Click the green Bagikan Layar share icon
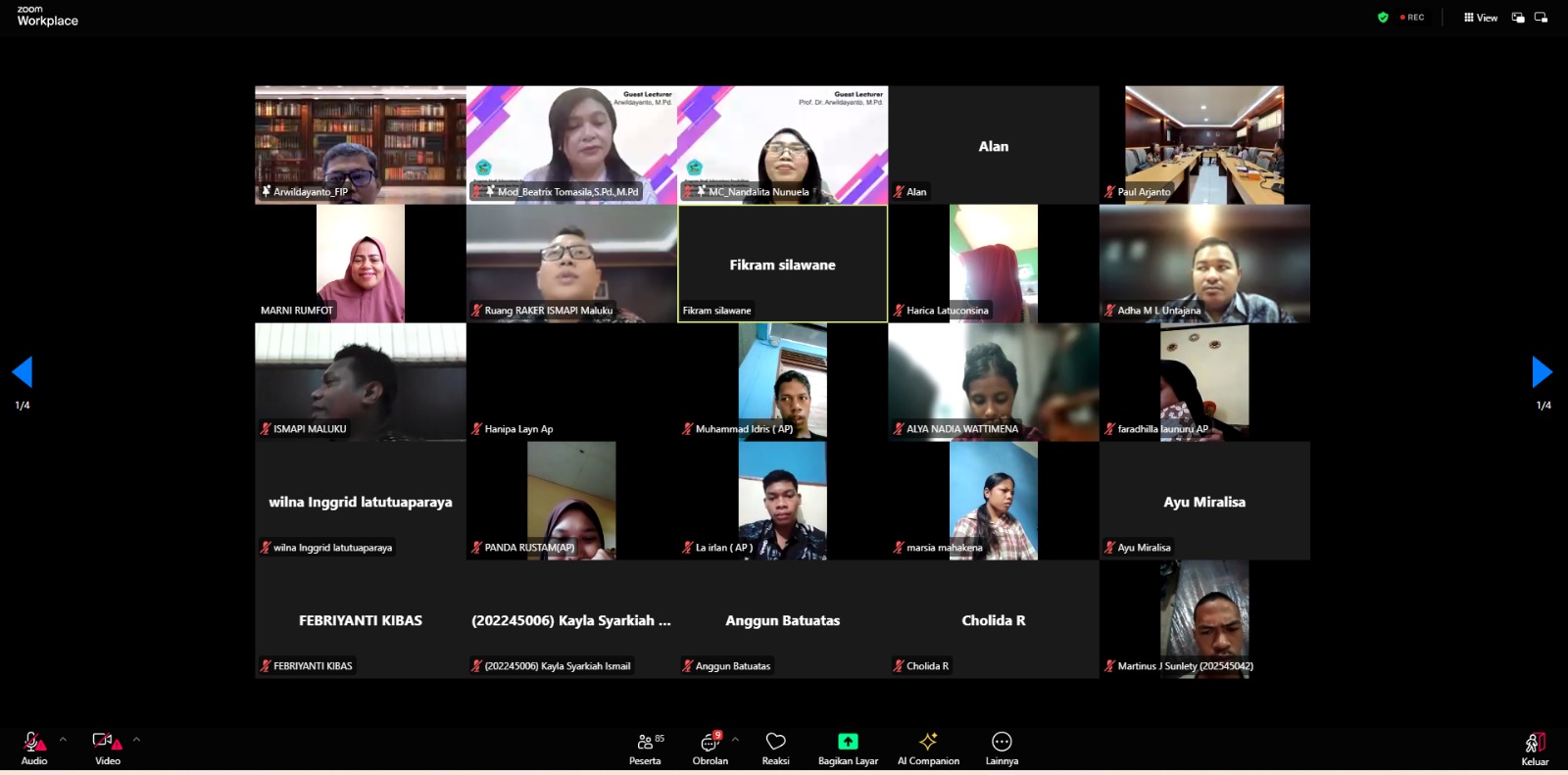 (848, 742)
